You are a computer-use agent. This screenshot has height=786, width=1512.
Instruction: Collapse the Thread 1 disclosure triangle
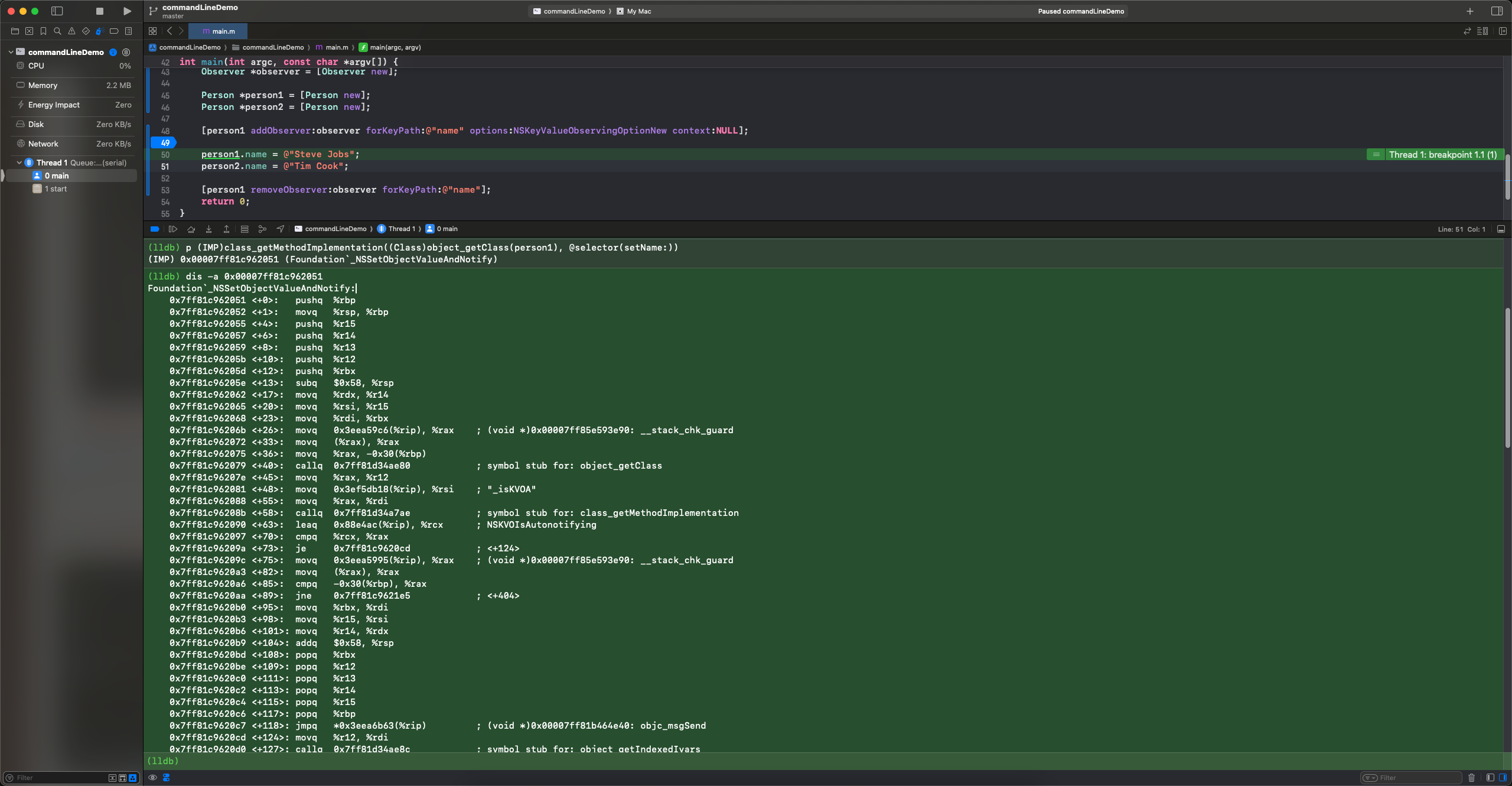click(x=19, y=163)
